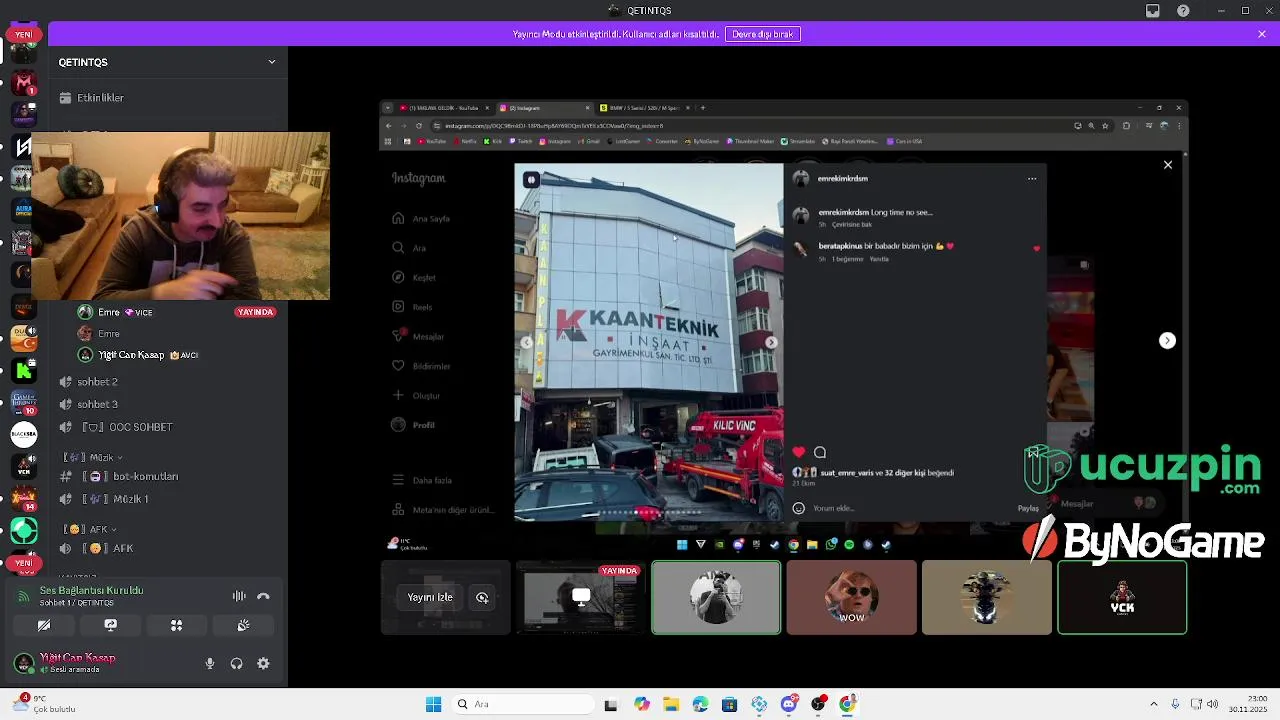Click 'Yanıtla' under beratapkinus comment

pyautogui.click(x=879, y=259)
